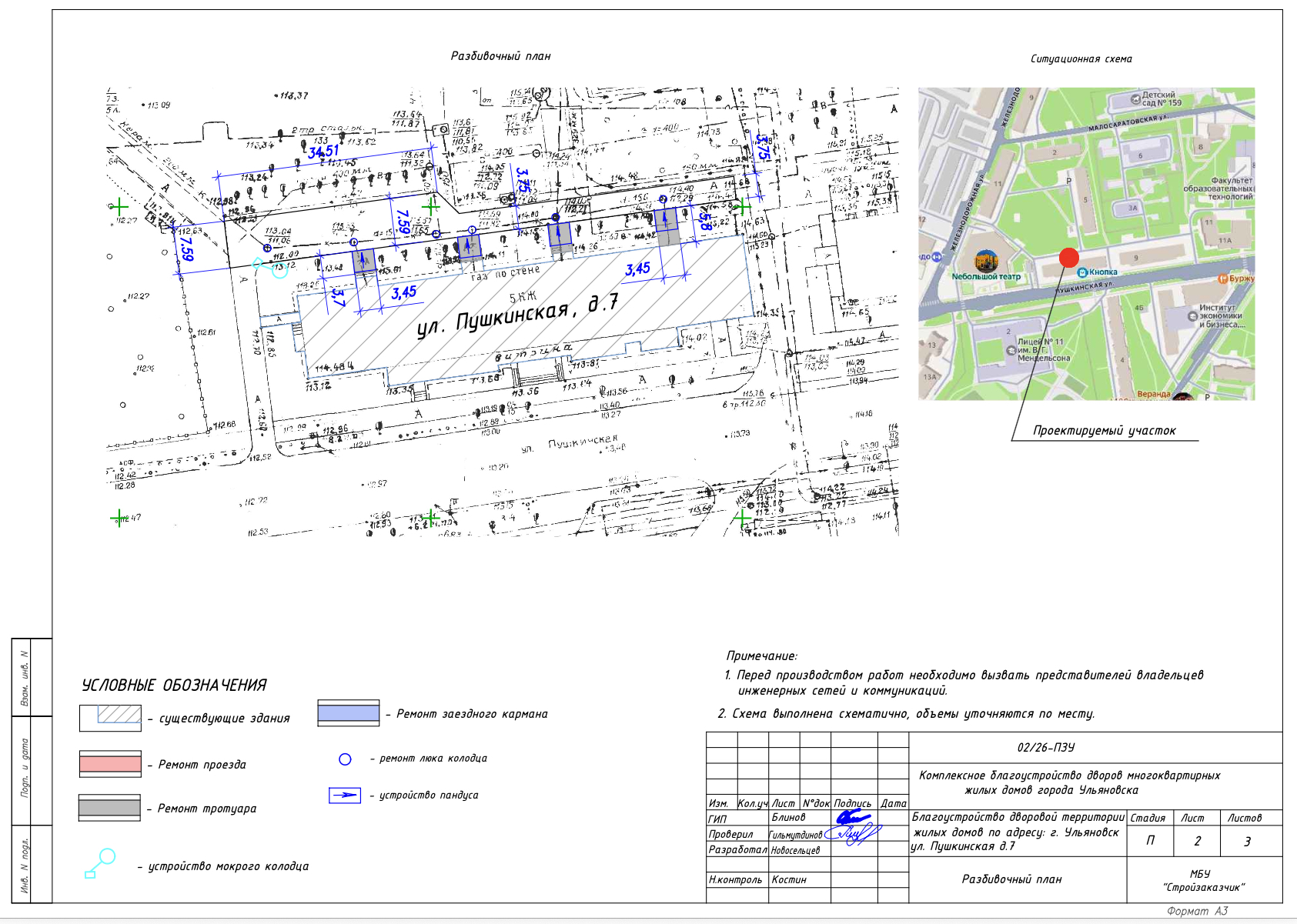Click the pink Ремонт проезда legend swatch

pyautogui.click(x=110, y=764)
